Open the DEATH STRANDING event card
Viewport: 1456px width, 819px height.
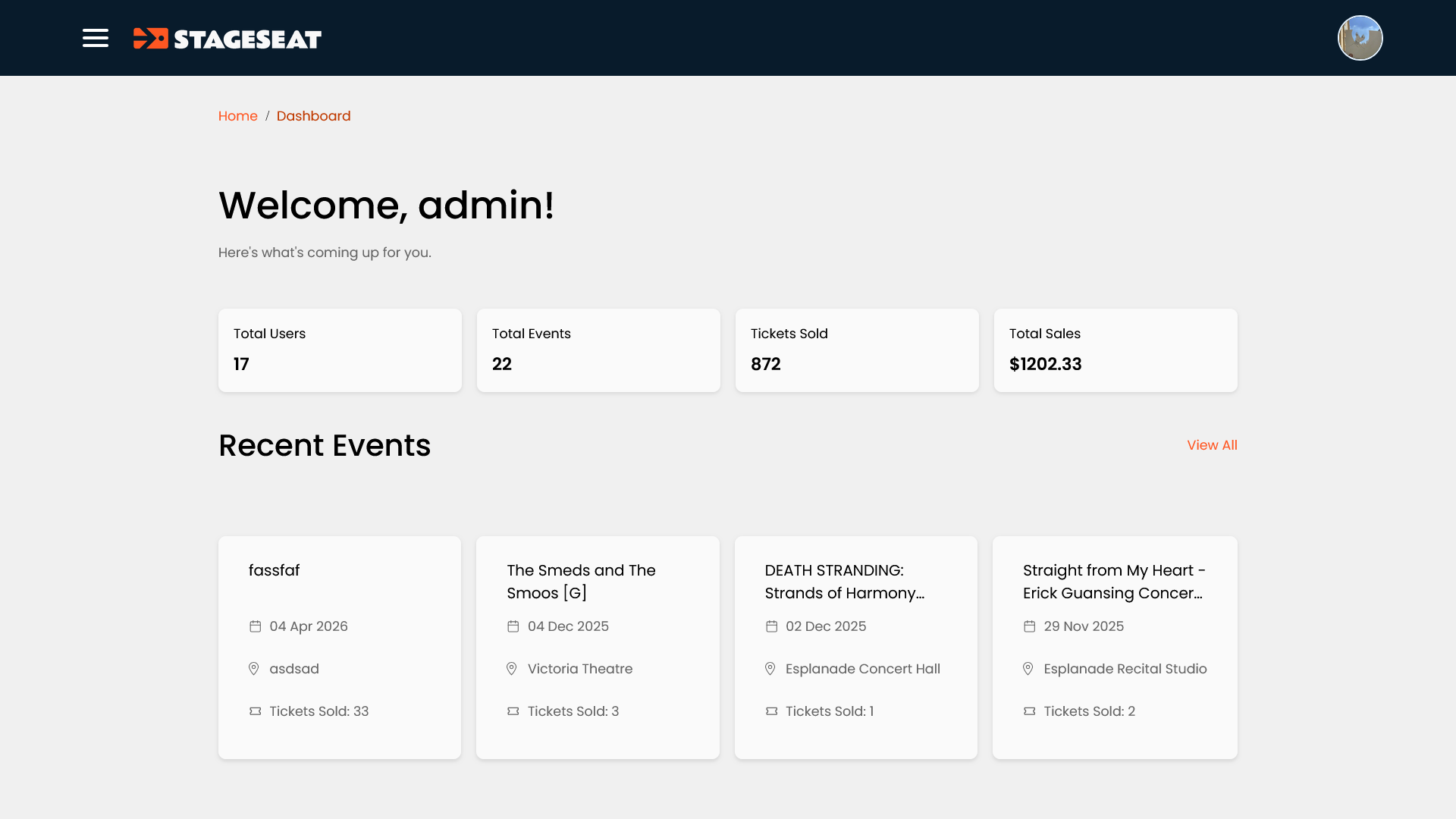[855, 647]
